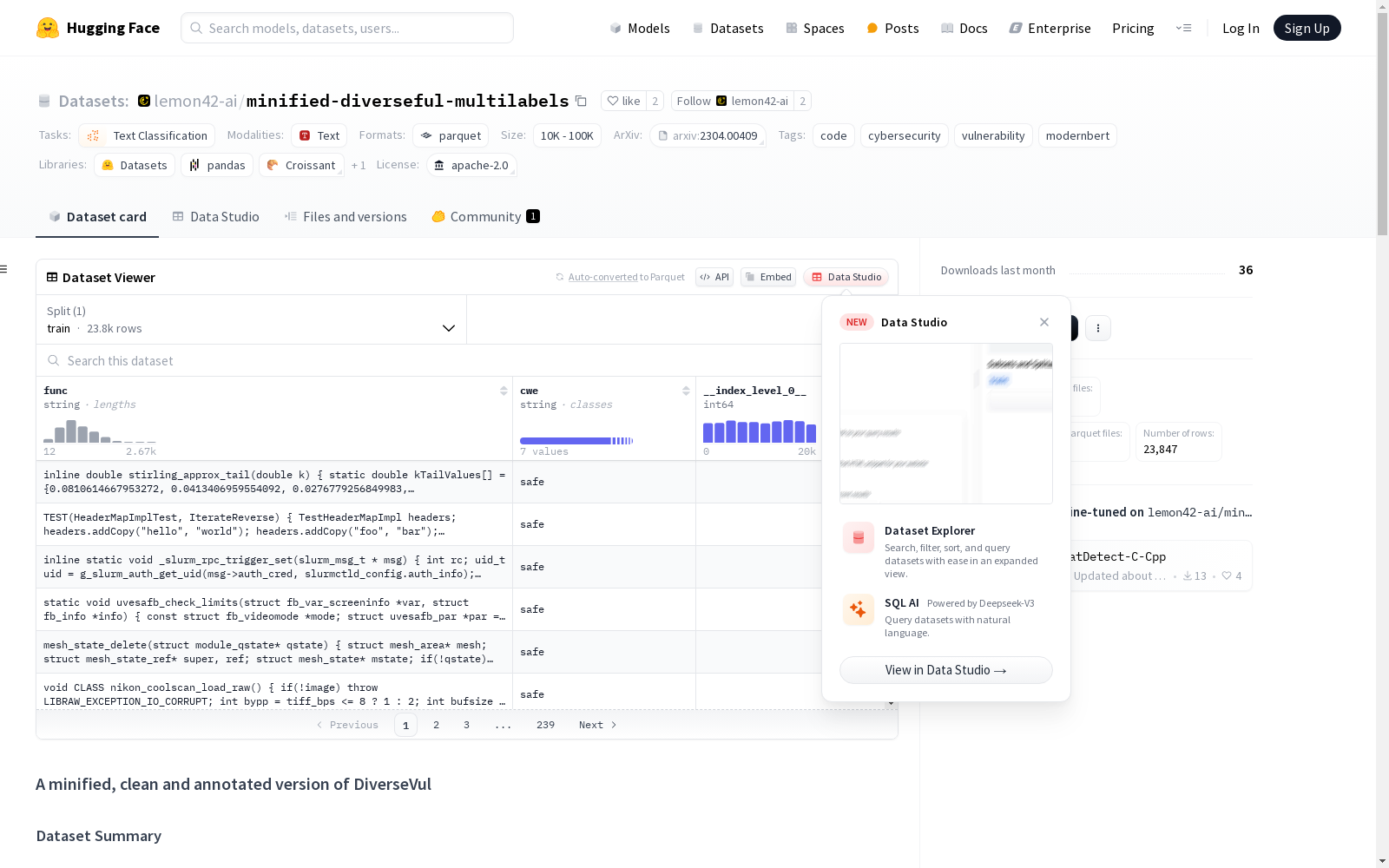Image resolution: width=1389 pixels, height=868 pixels.
Task: Open arxiv:2304.00409 tag
Action: tap(708, 135)
